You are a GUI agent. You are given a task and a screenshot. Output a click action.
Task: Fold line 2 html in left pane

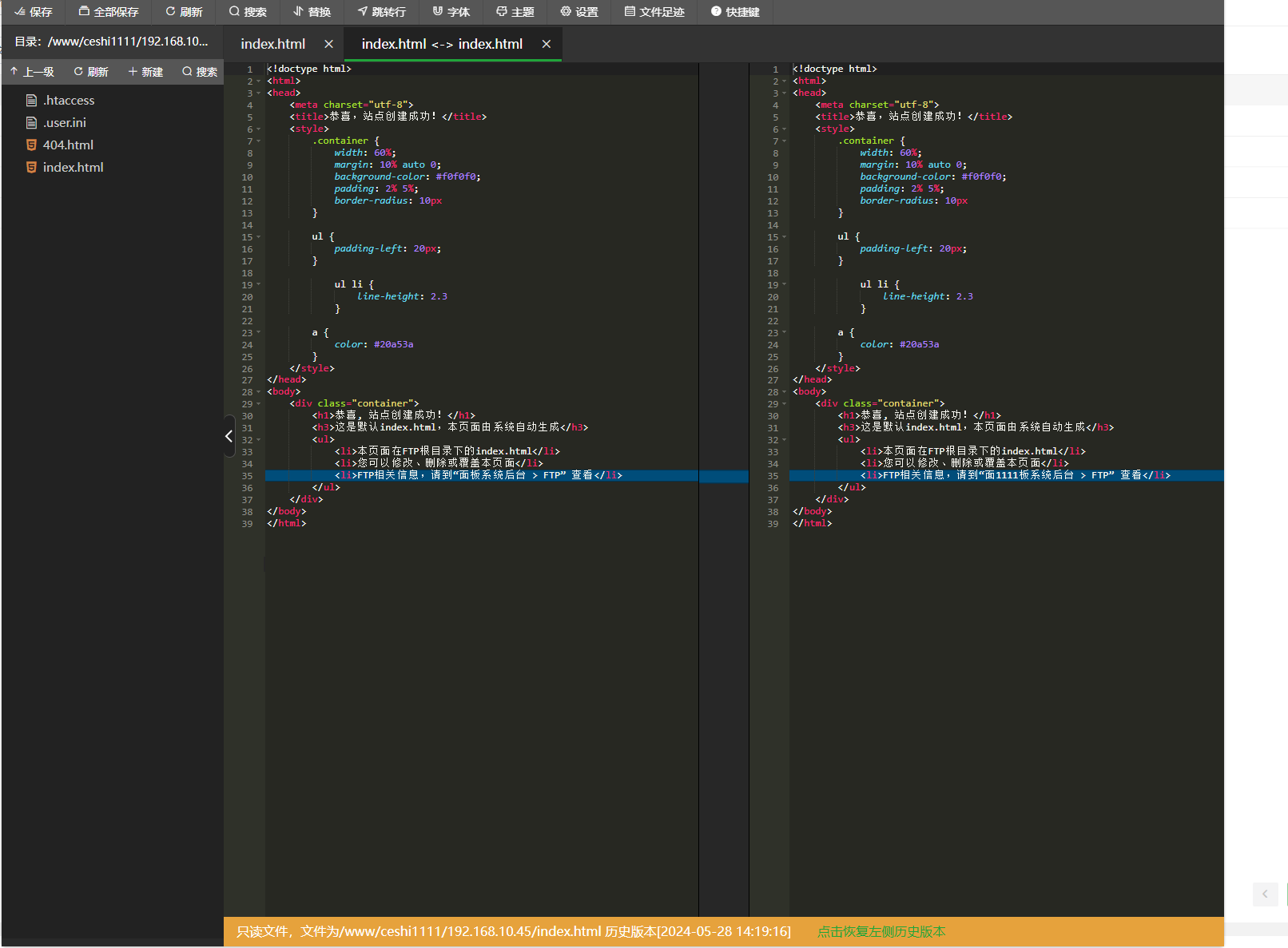pos(259,81)
